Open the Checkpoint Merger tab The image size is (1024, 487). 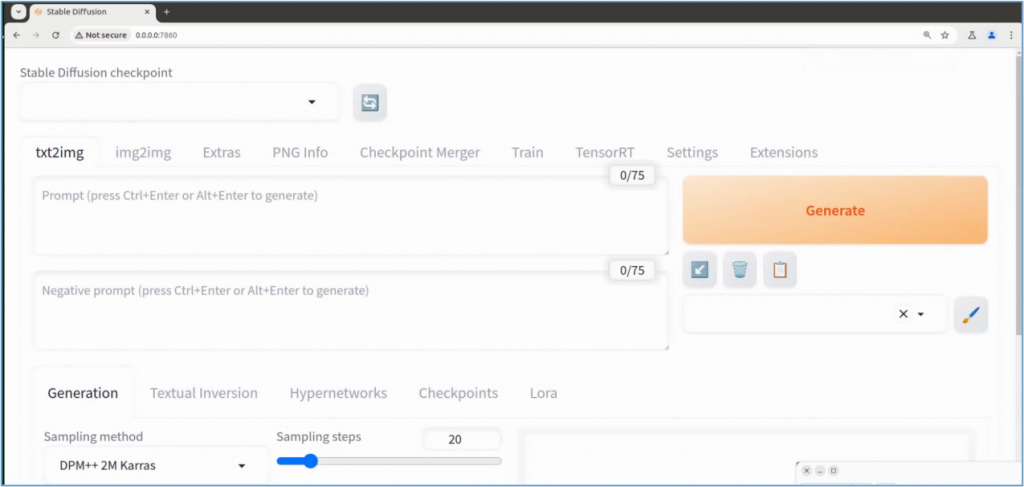(420, 153)
